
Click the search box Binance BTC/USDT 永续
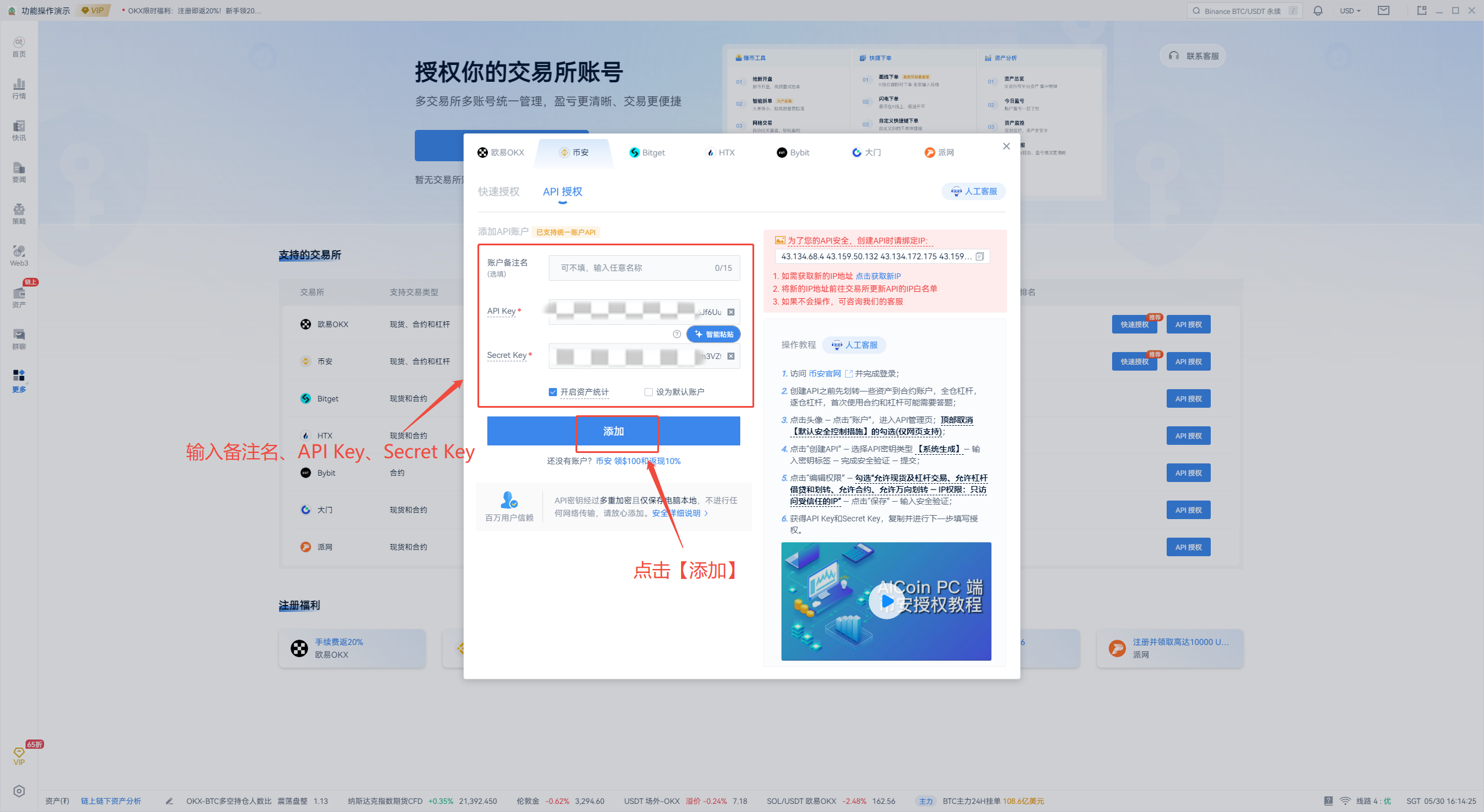pos(1245,10)
